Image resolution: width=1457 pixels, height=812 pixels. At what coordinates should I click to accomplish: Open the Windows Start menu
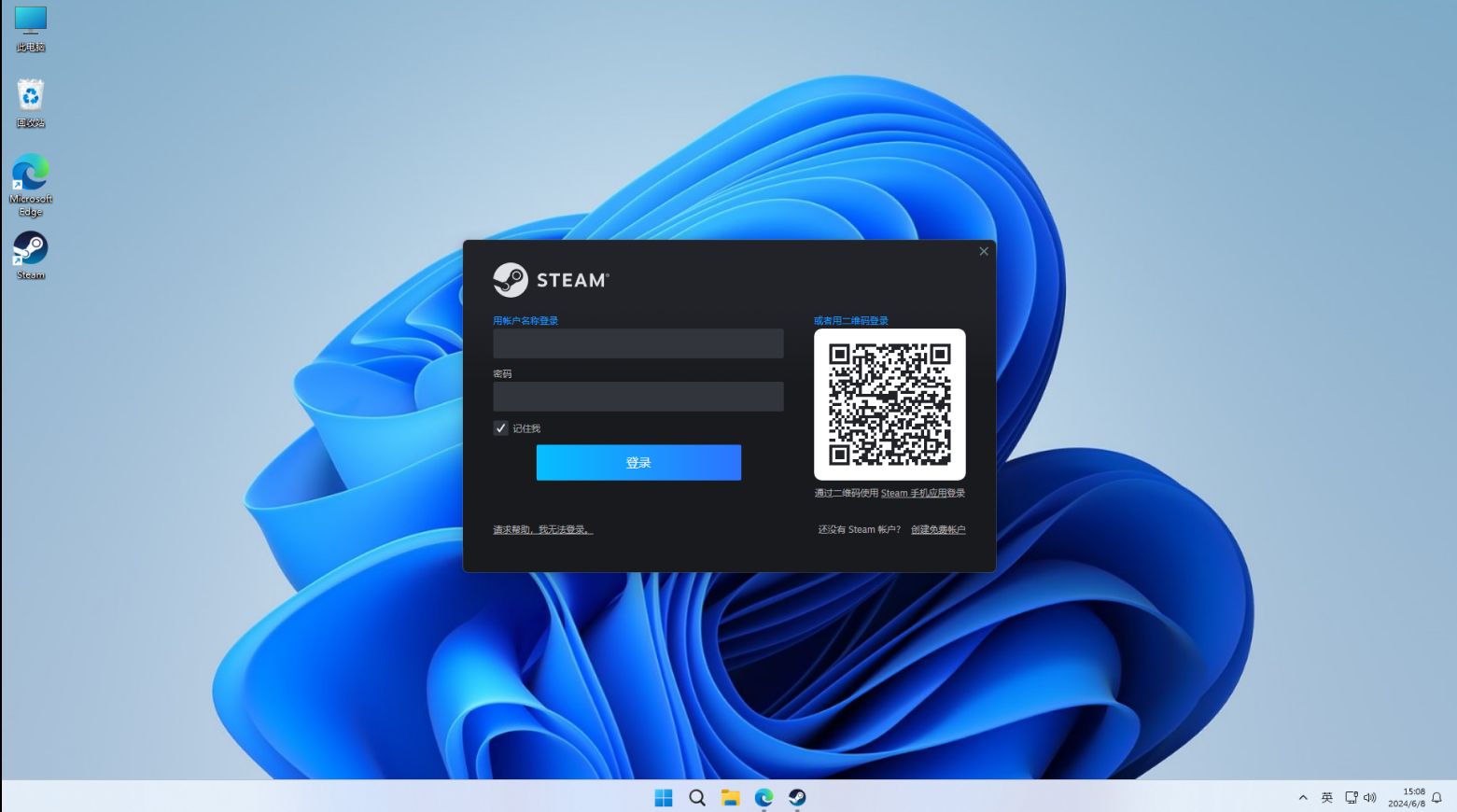[664, 797]
